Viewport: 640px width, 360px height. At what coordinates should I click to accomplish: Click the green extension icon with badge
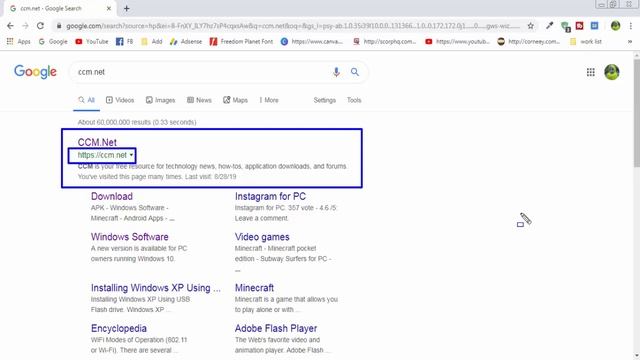pyautogui.click(x=565, y=27)
